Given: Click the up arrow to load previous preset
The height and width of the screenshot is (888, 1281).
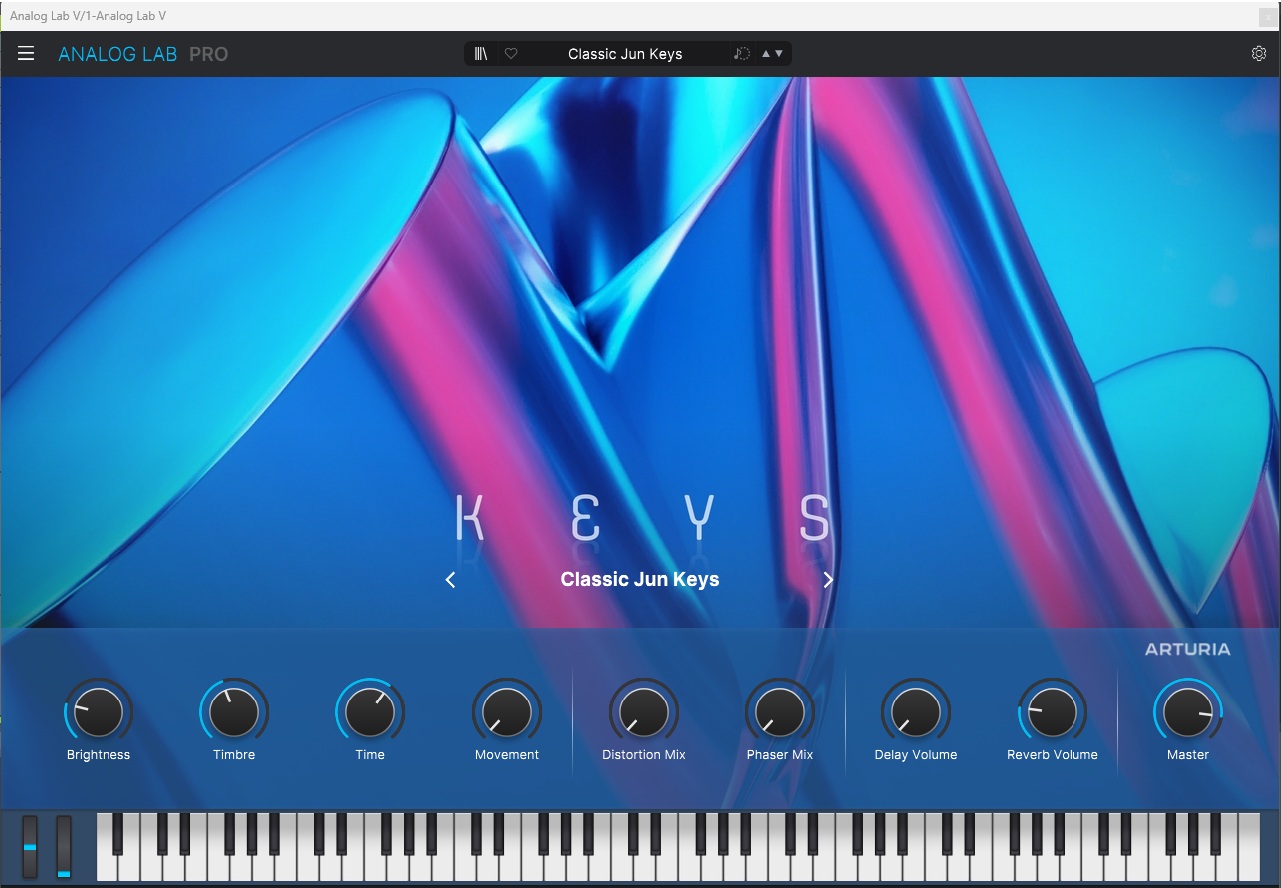Looking at the screenshot, I should tap(765, 53).
